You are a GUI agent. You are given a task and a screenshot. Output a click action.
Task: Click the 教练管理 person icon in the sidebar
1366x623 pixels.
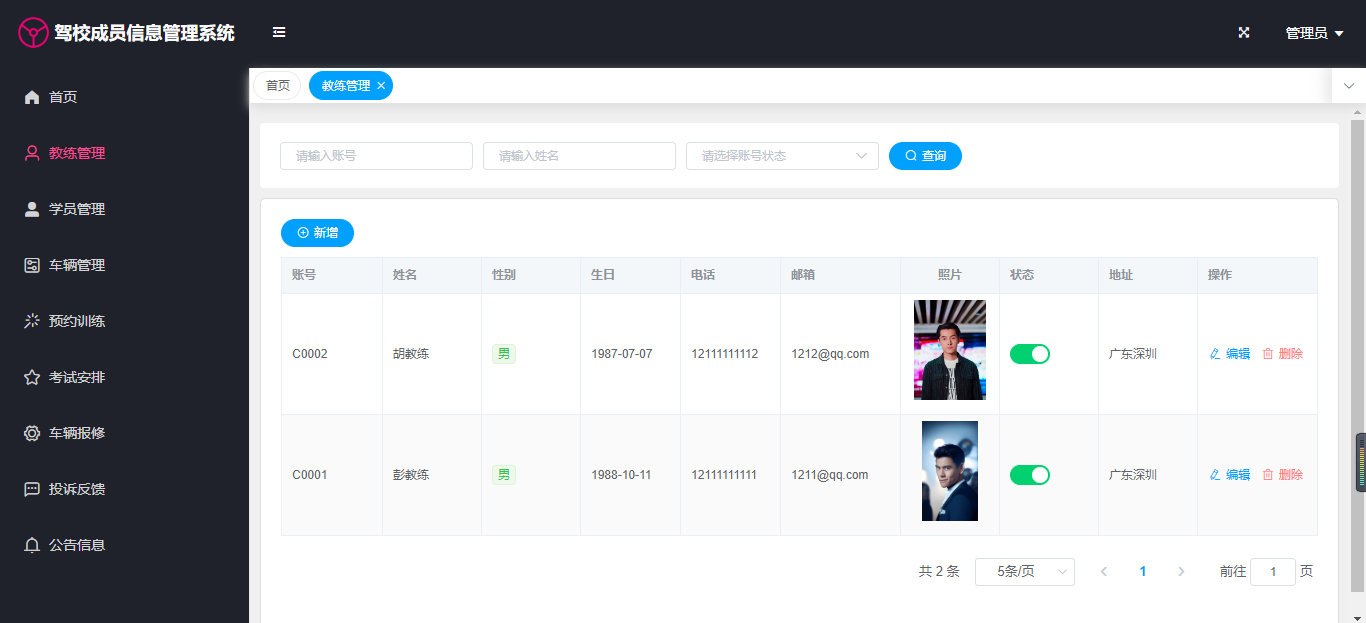[32, 153]
